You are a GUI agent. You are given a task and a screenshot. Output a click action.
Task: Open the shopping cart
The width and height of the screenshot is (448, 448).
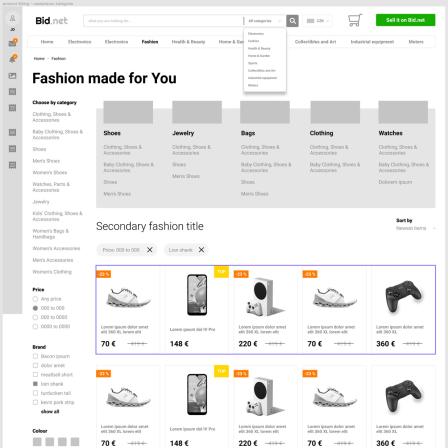point(355,20)
